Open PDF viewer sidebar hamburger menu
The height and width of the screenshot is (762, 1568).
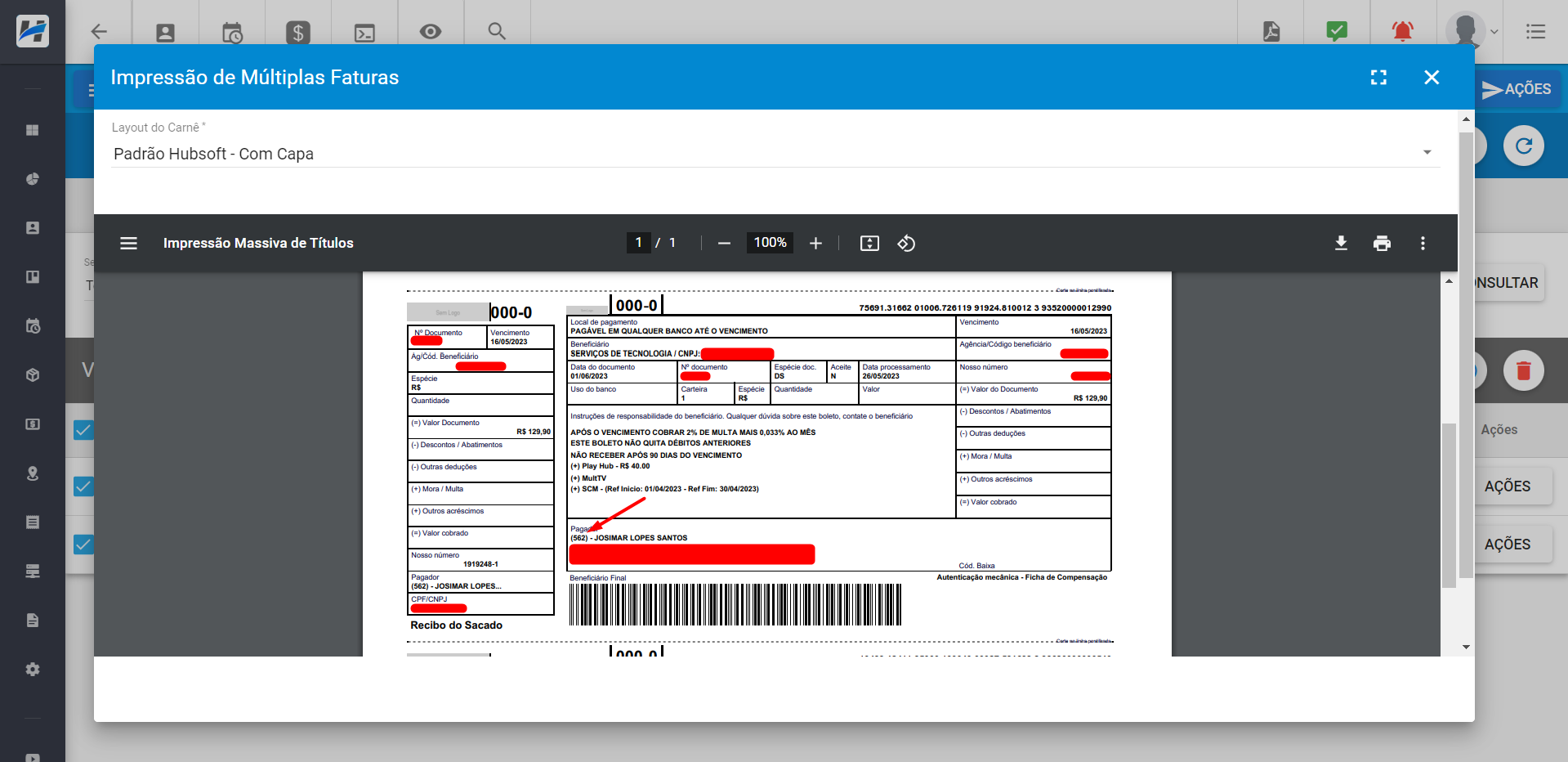pyautogui.click(x=128, y=243)
